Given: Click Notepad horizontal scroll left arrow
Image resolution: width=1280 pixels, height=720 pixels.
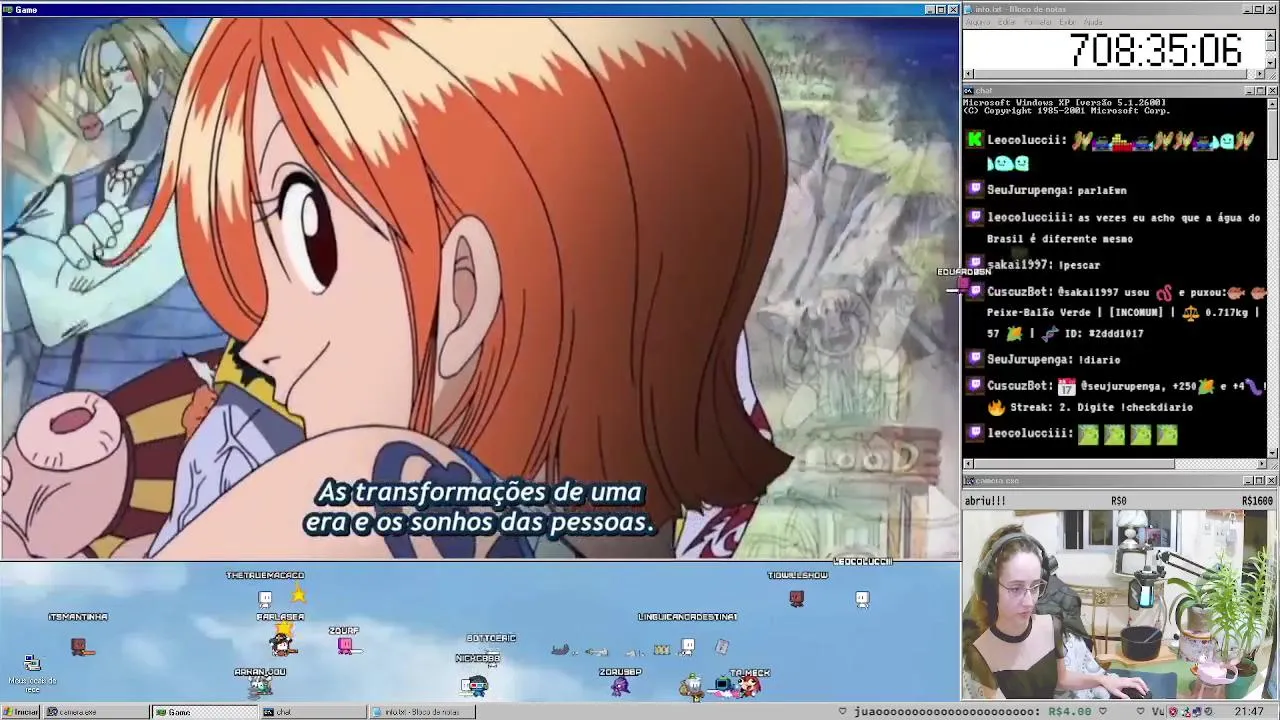Looking at the screenshot, I should coord(968,75).
